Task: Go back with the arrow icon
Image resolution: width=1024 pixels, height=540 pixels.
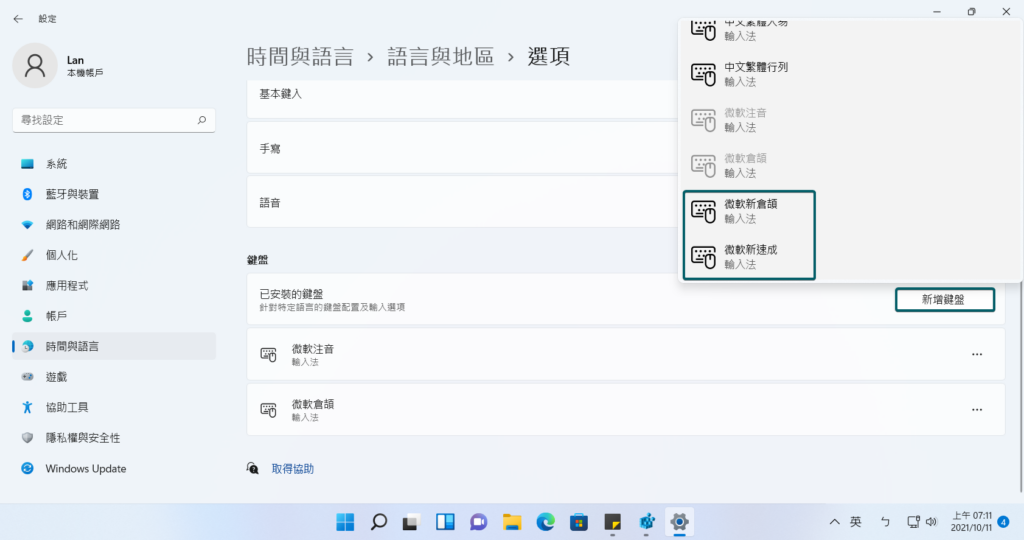Action: (18, 19)
